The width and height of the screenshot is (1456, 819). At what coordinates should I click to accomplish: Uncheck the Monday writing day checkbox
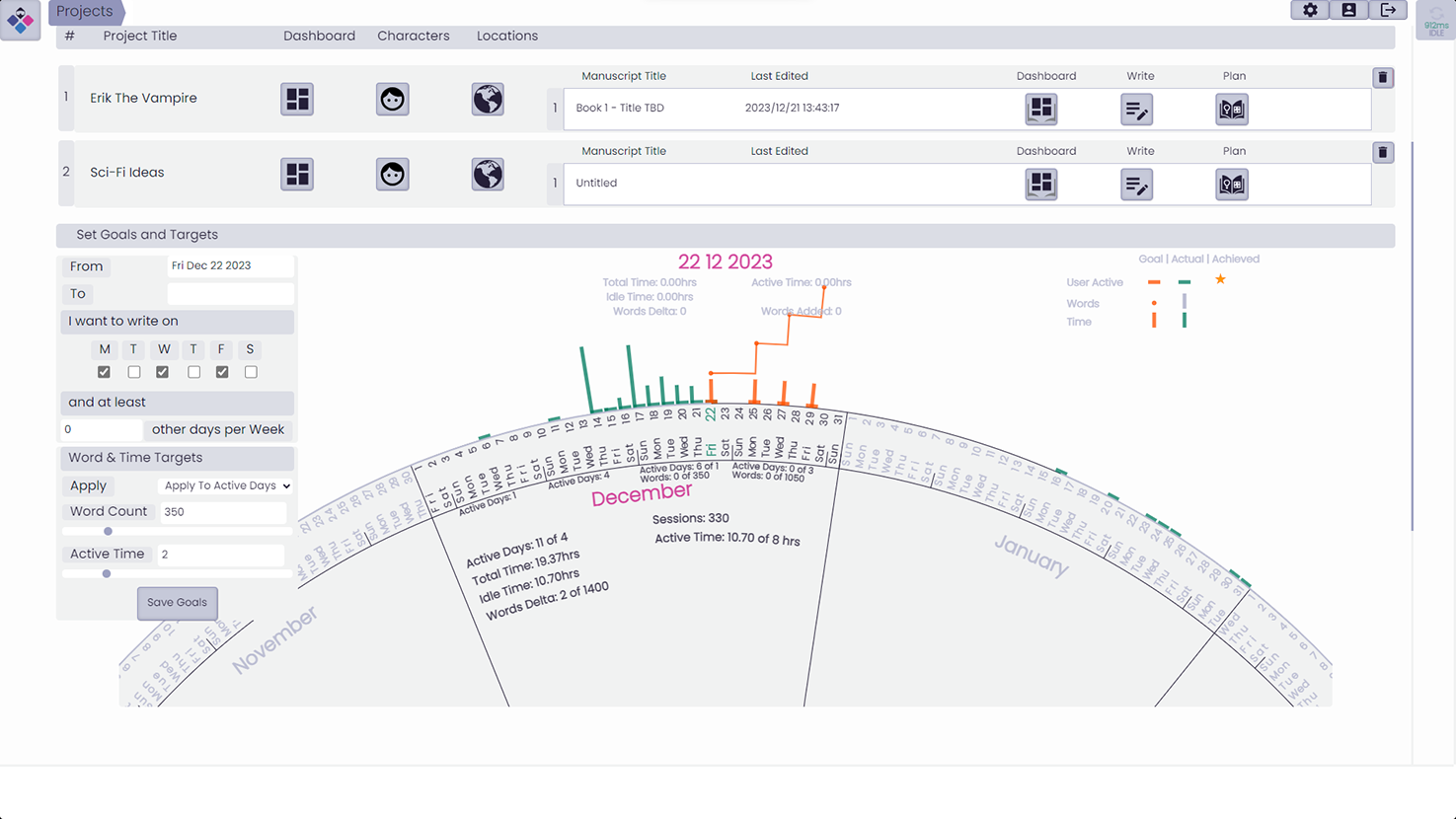[x=104, y=372]
